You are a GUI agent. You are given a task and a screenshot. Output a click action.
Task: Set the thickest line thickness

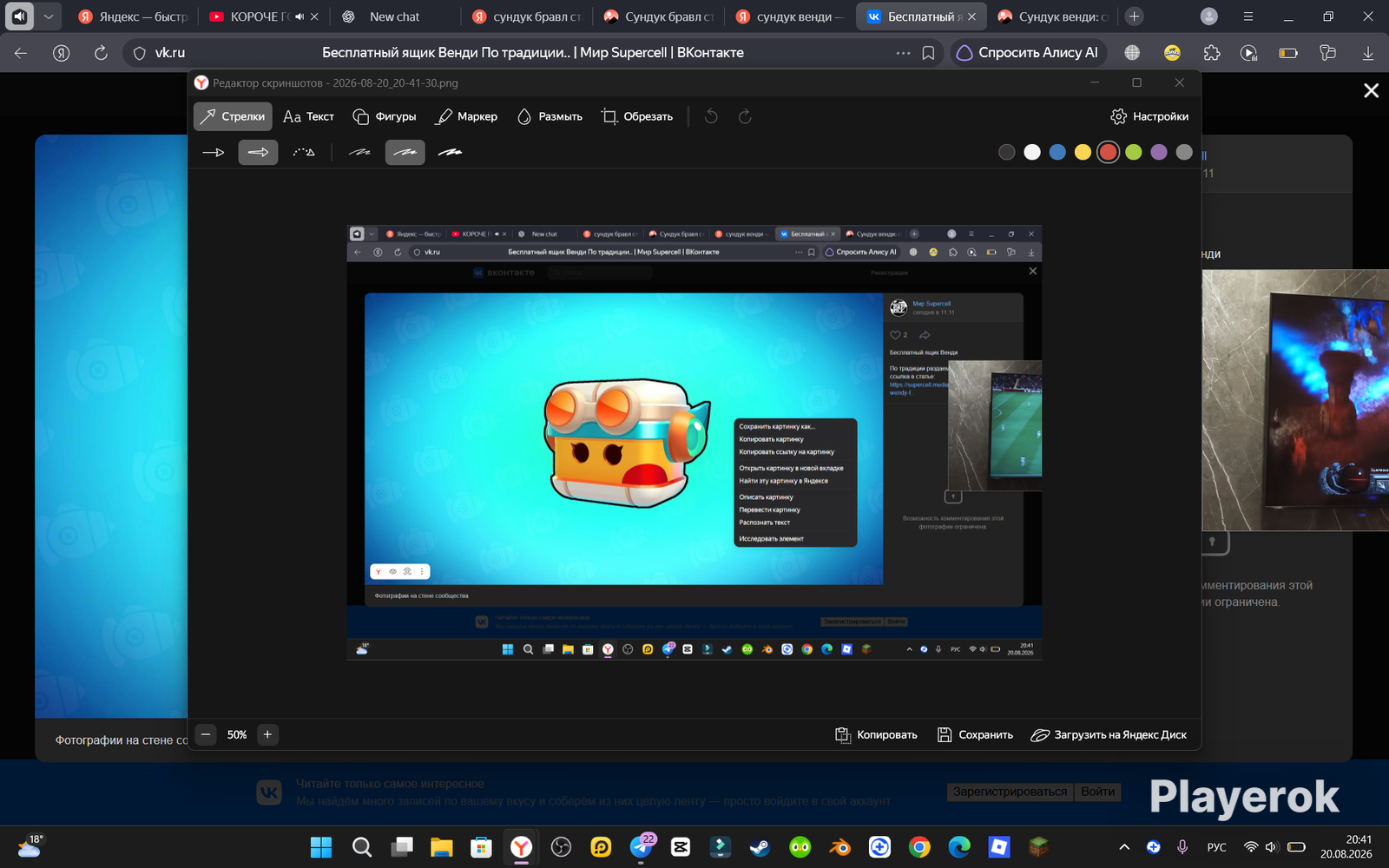coord(450,152)
